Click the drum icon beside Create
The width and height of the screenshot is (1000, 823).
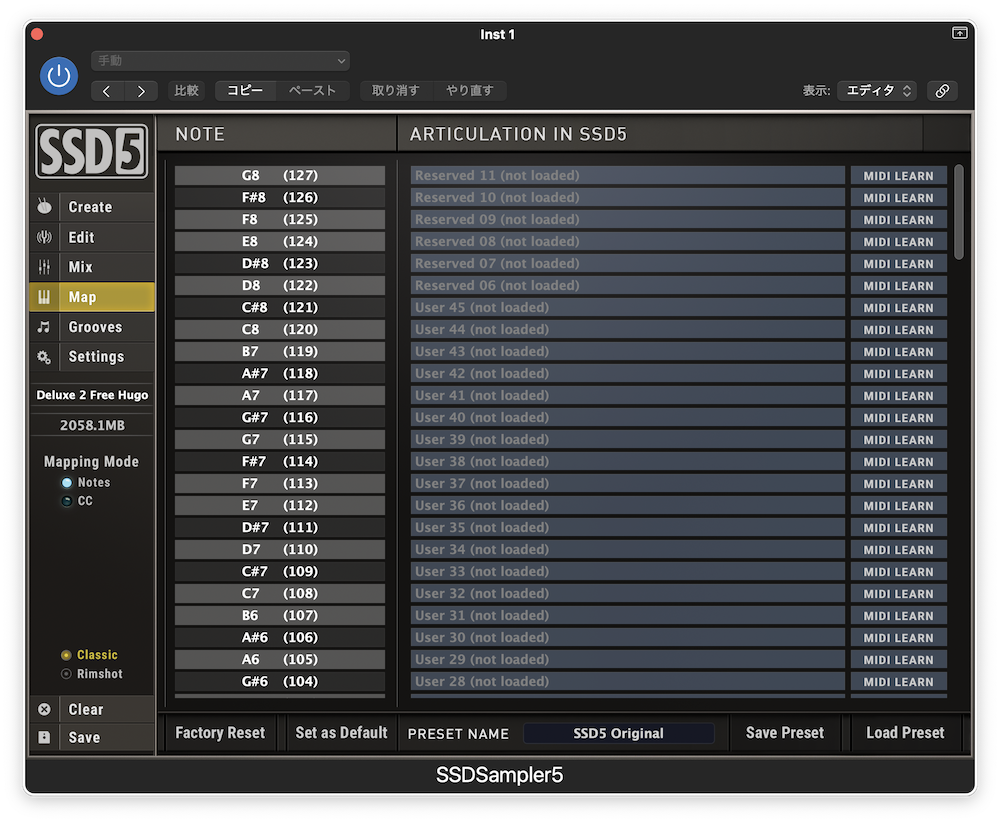(x=45, y=207)
